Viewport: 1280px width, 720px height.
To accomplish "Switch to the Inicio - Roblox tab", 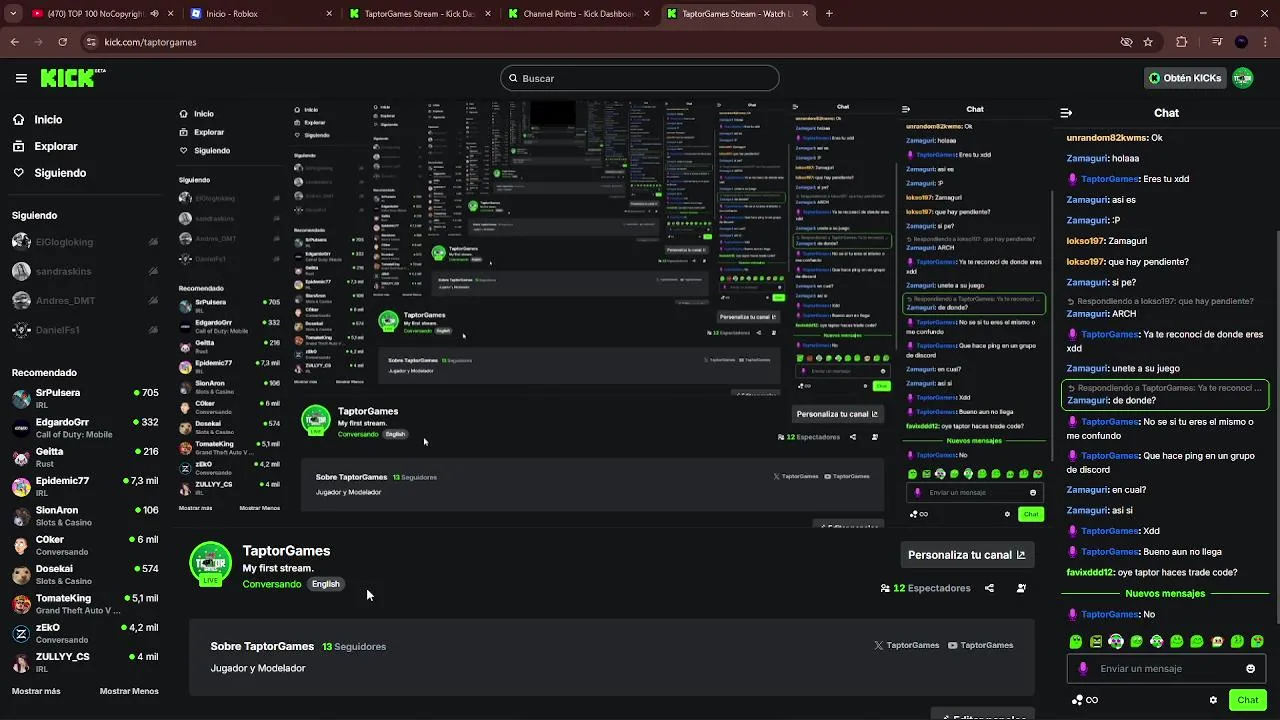I will [262, 14].
